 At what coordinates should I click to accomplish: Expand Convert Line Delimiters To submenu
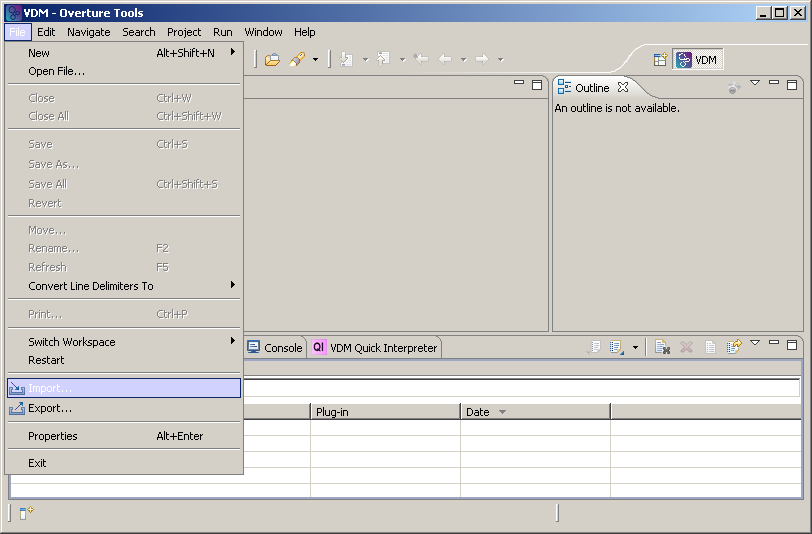(x=124, y=286)
